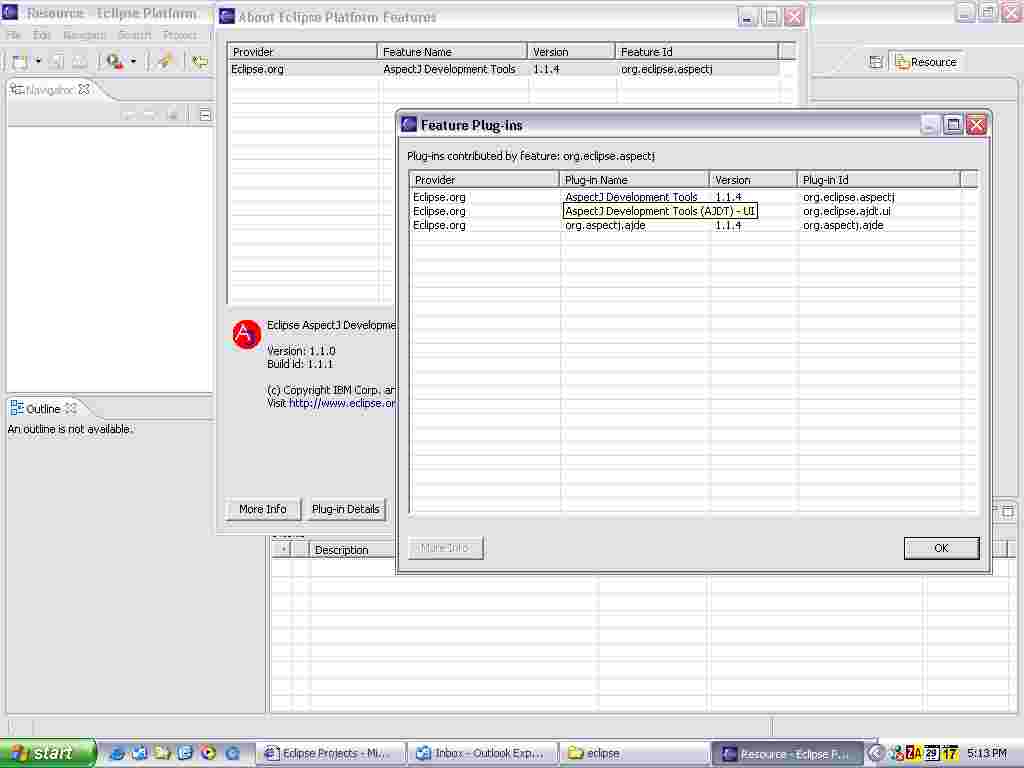This screenshot has height=768, width=1024.
Task: Click Feature Id column header in About Features
Action: 696,52
